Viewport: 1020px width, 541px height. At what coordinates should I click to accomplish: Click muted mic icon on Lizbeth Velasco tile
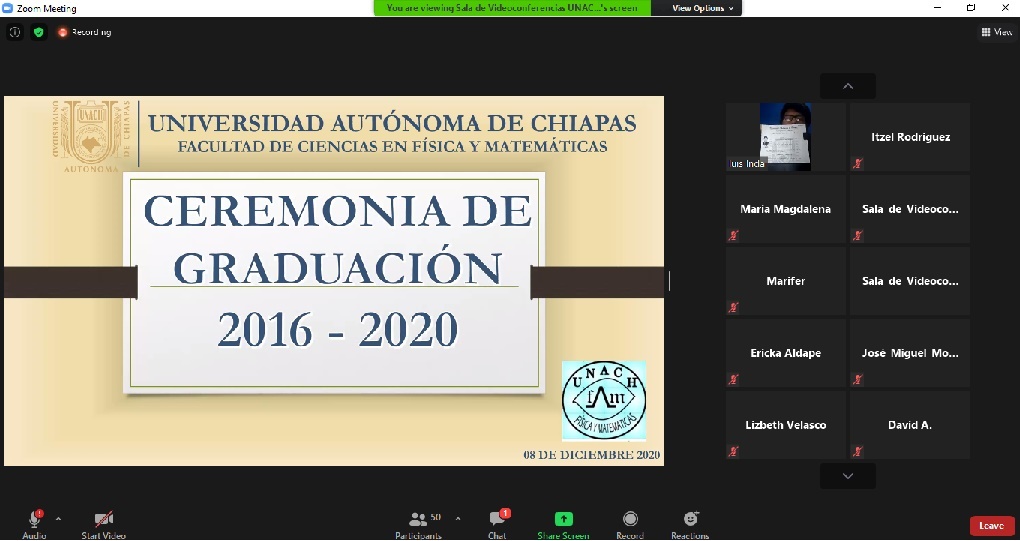click(x=734, y=451)
